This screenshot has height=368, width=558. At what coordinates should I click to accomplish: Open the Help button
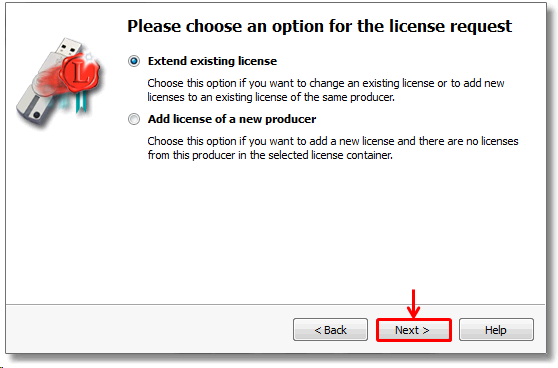click(x=496, y=330)
